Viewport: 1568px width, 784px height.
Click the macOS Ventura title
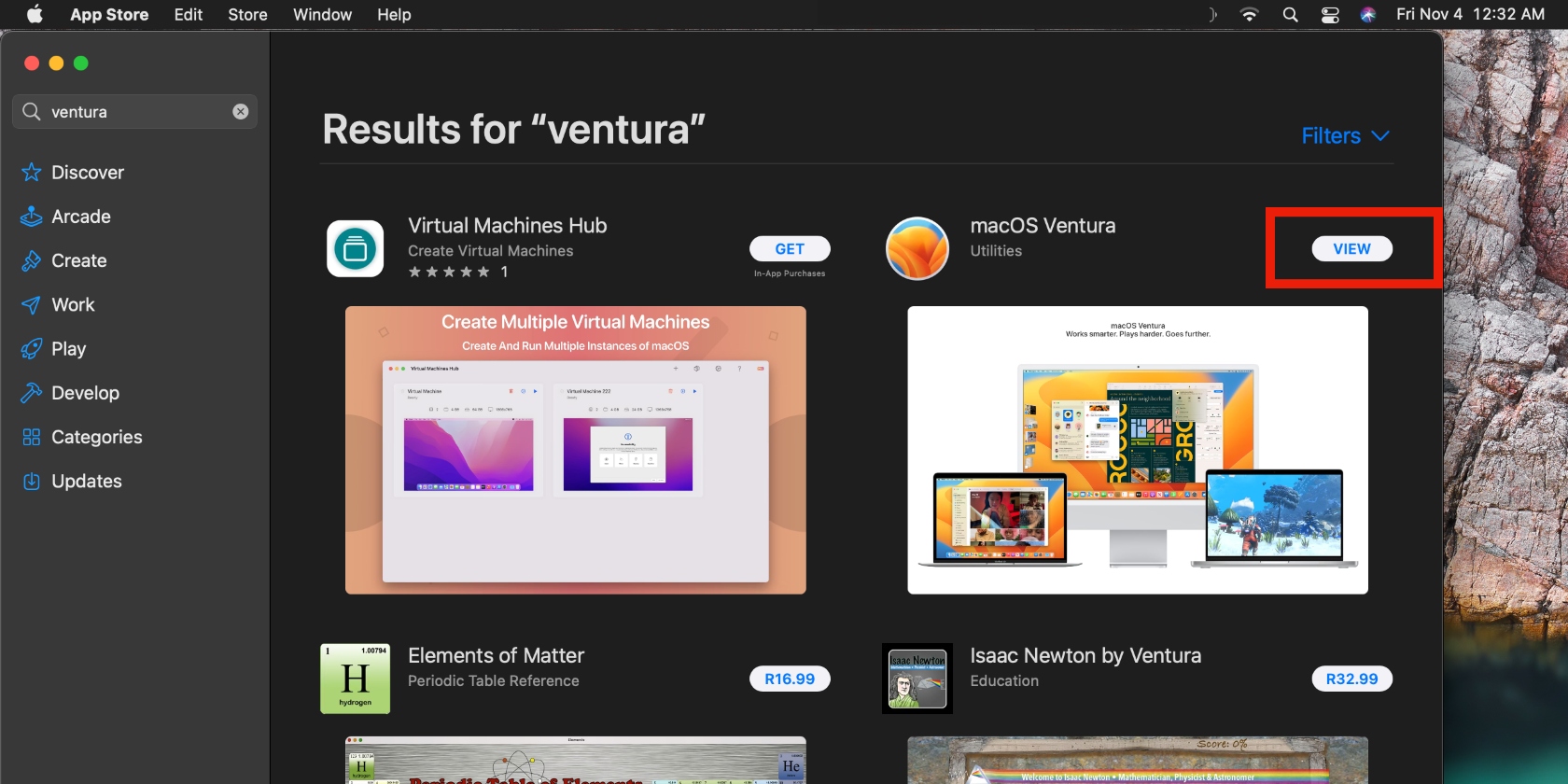tap(1043, 226)
